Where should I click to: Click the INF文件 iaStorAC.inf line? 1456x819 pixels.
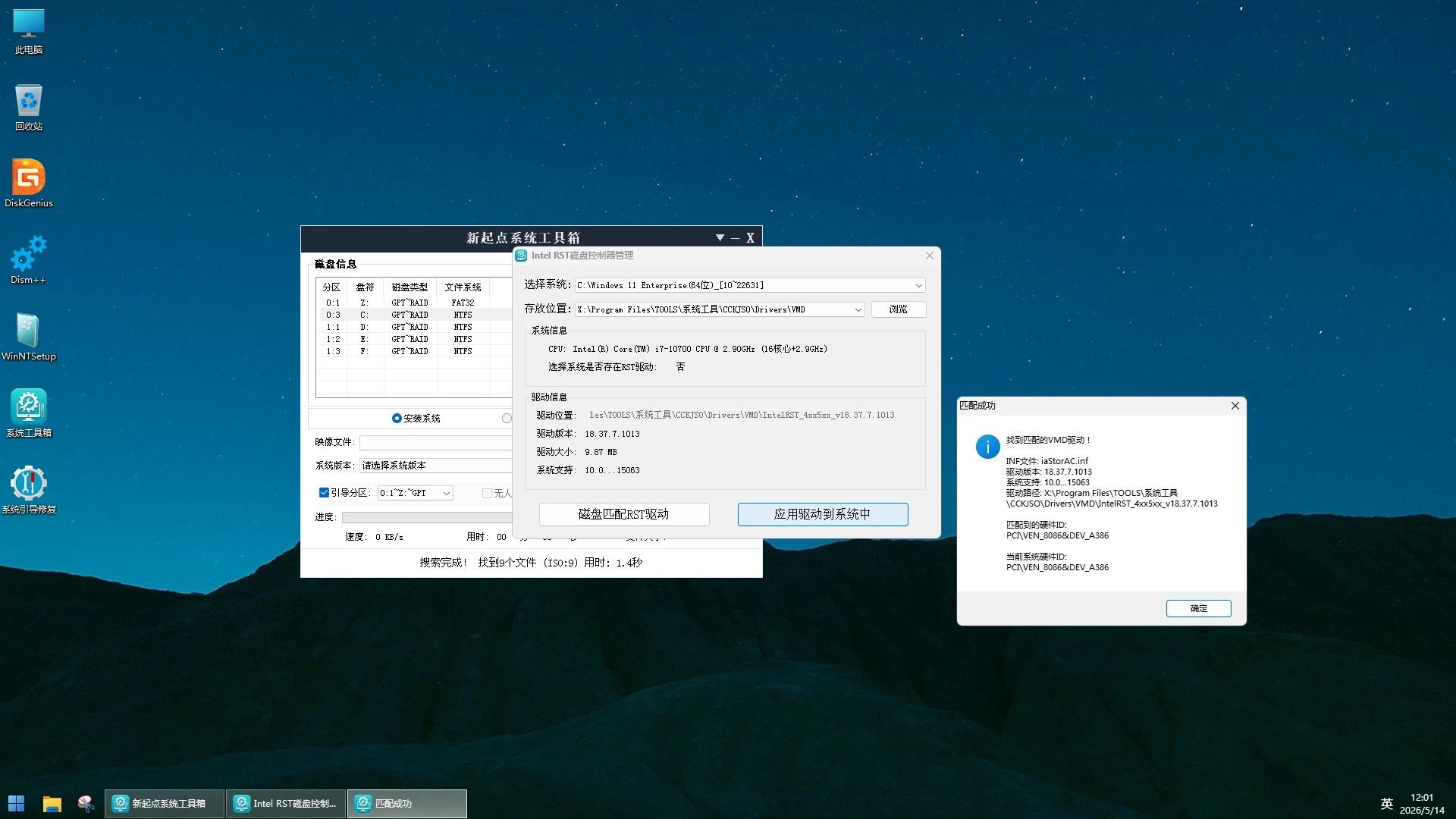pyautogui.click(x=1046, y=461)
